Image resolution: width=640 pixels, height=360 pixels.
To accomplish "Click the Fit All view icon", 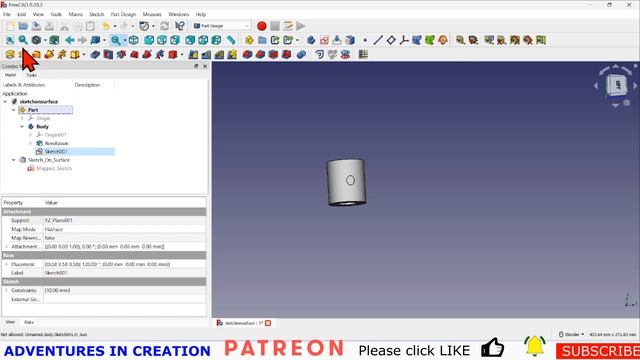I will [x=10, y=40].
